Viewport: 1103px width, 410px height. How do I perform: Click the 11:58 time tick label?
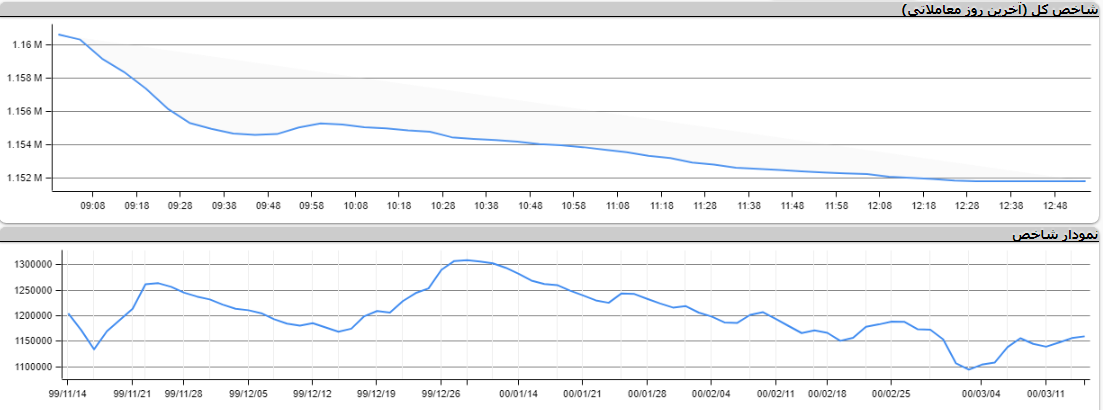coord(836,205)
